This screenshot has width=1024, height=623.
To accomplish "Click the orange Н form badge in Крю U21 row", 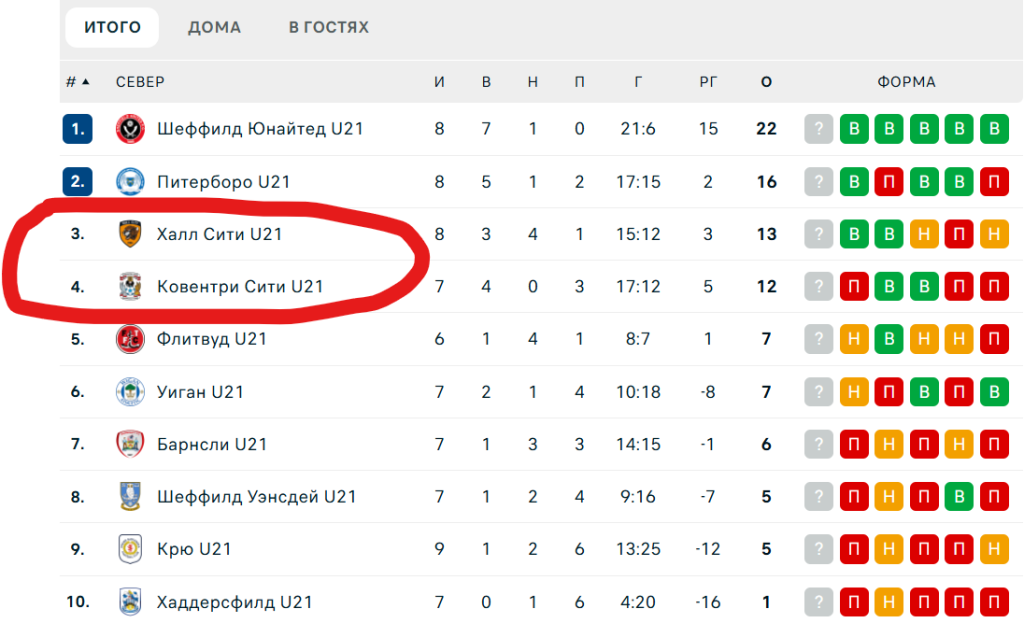I will 994,549.
